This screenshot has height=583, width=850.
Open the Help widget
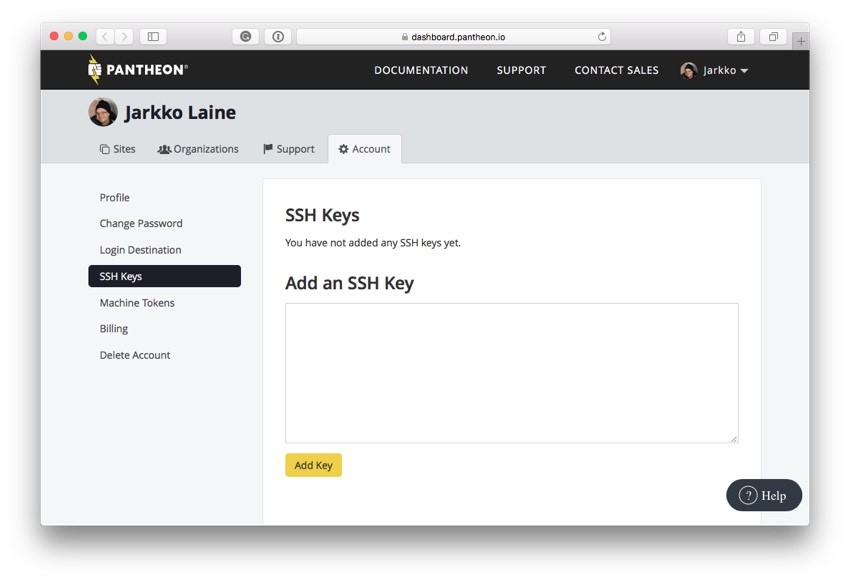(x=764, y=495)
